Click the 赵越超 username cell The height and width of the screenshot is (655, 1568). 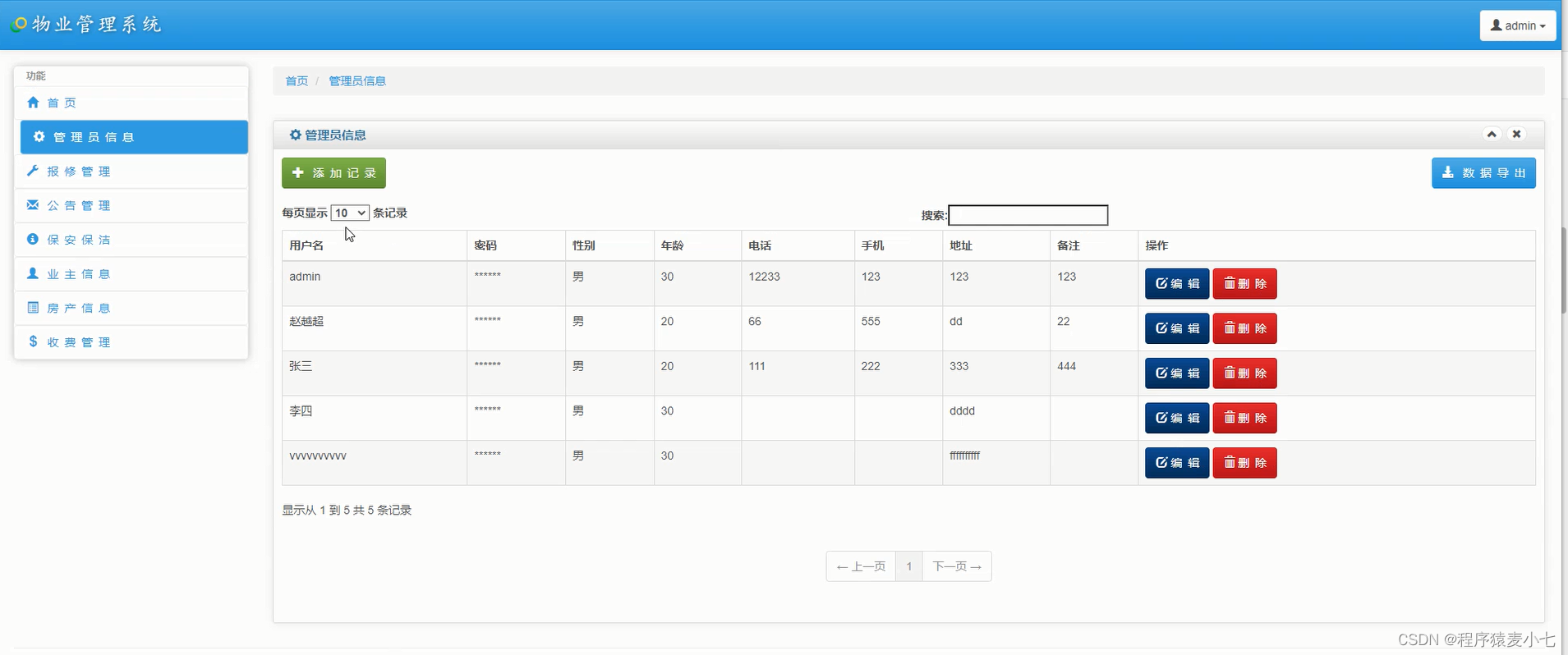pyautogui.click(x=375, y=328)
